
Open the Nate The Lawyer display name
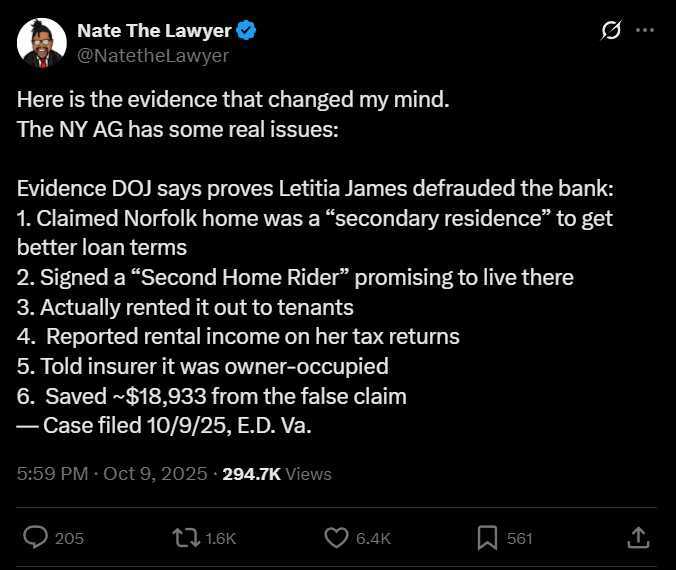pos(168,31)
